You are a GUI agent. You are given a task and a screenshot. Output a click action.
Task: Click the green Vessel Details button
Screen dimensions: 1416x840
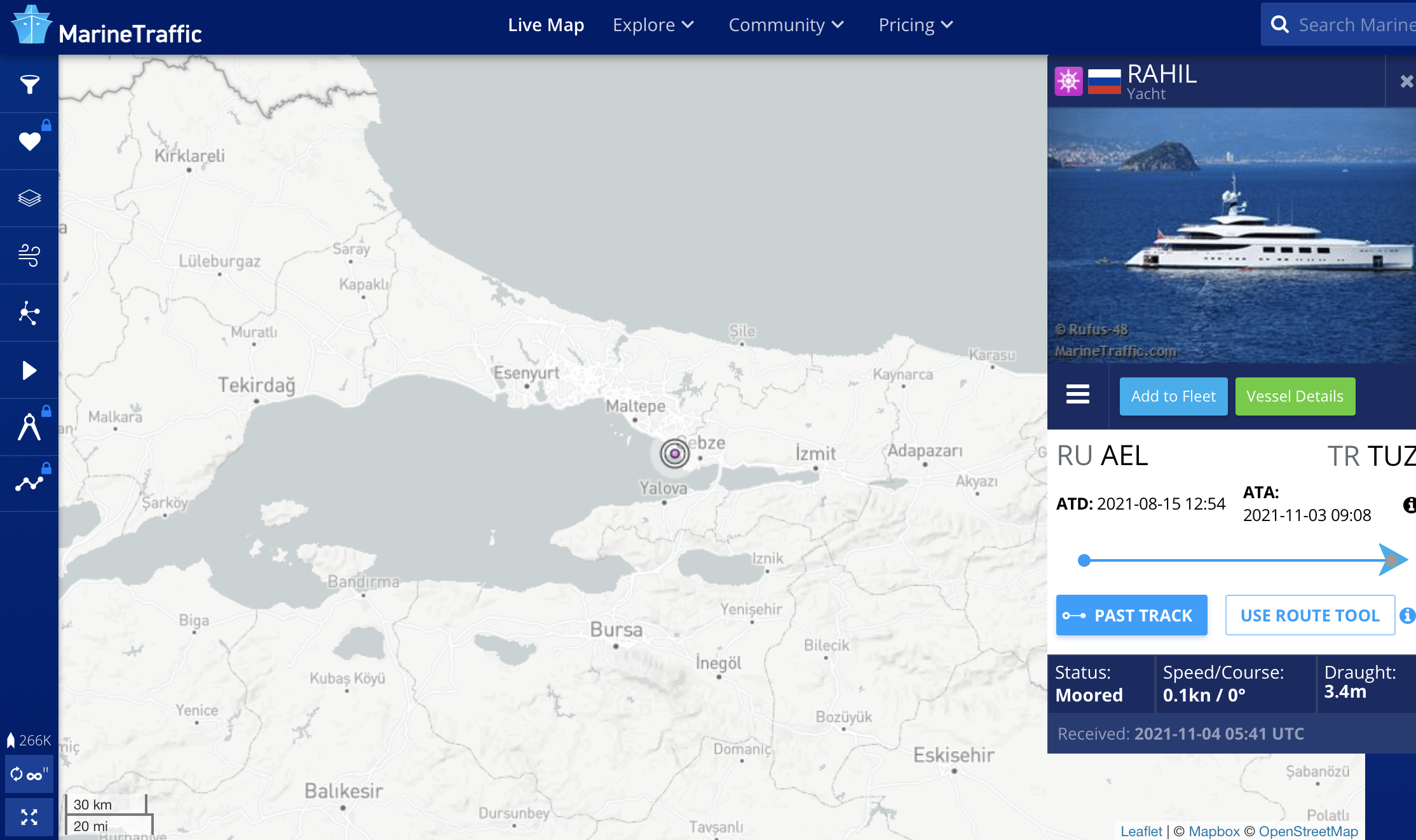[x=1295, y=396]
